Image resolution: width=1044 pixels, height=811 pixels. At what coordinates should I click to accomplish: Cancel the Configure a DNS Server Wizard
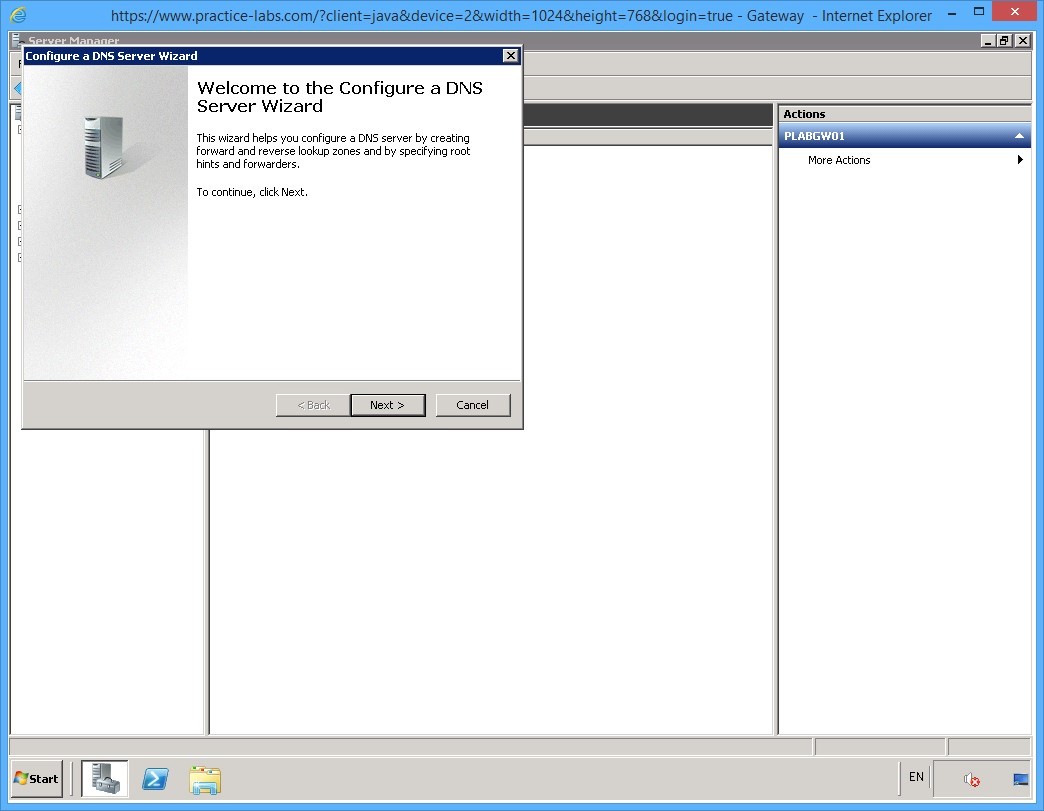point(472,405)
